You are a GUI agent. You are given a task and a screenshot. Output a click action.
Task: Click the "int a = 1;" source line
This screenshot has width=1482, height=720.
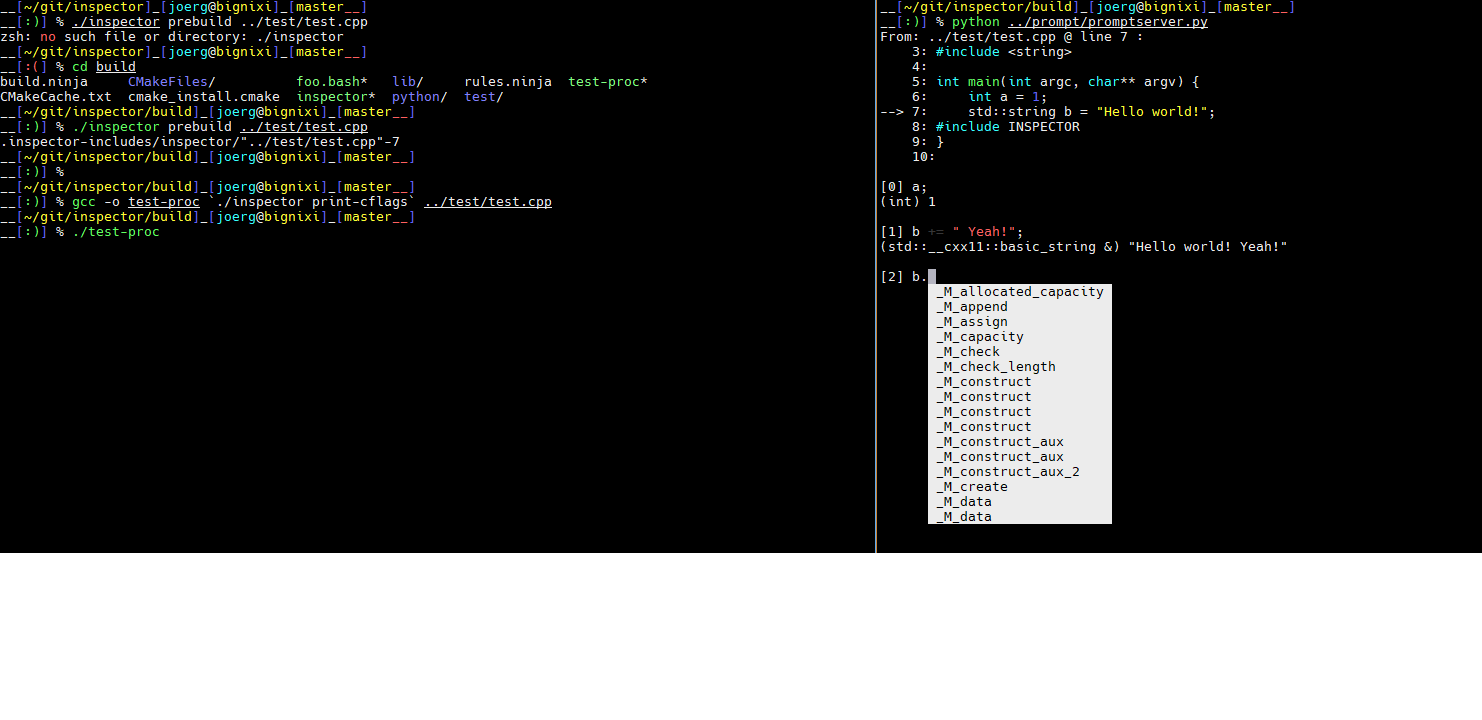1008,97
